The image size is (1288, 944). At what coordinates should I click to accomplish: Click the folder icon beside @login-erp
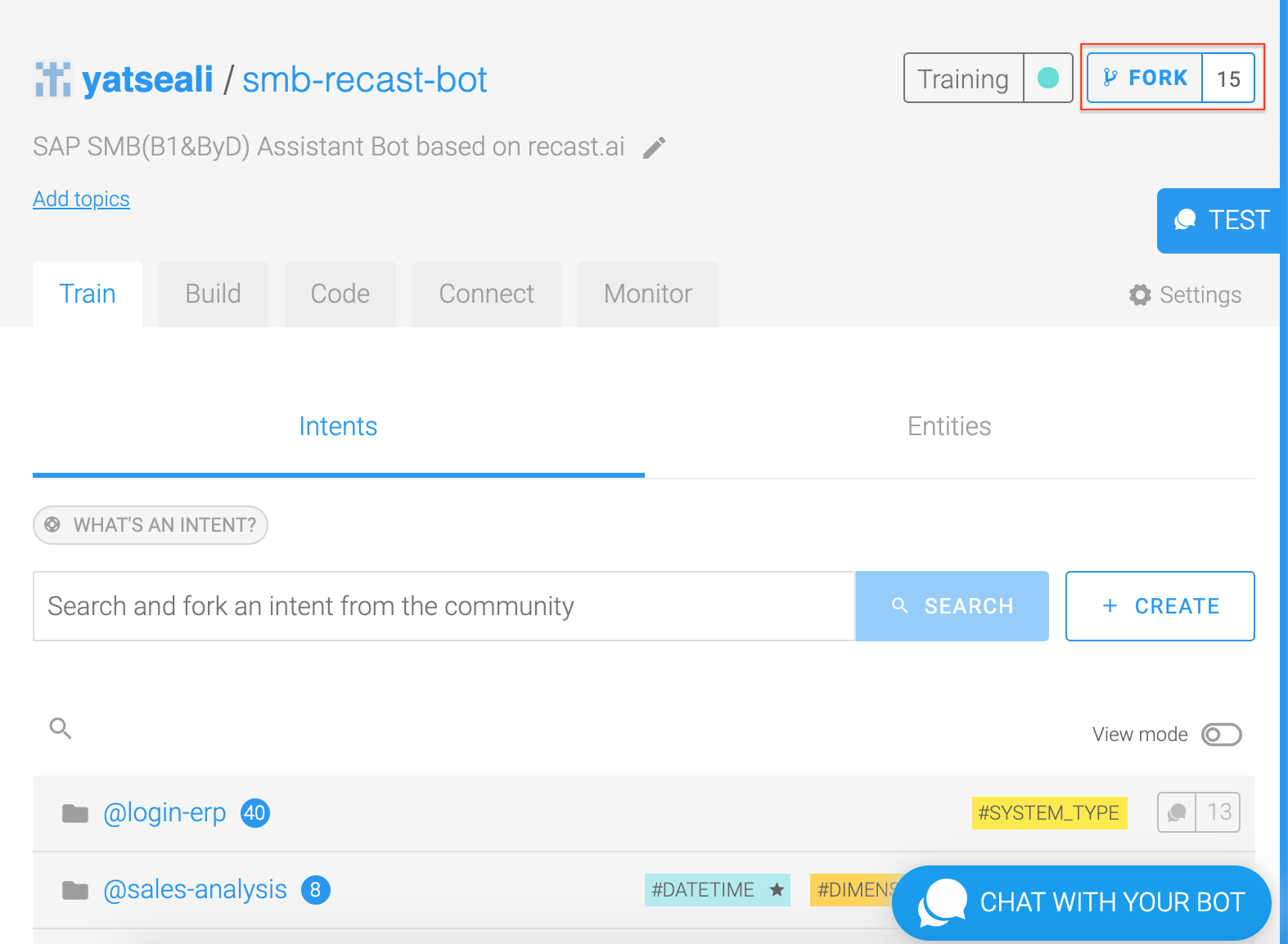pos(75,813)
